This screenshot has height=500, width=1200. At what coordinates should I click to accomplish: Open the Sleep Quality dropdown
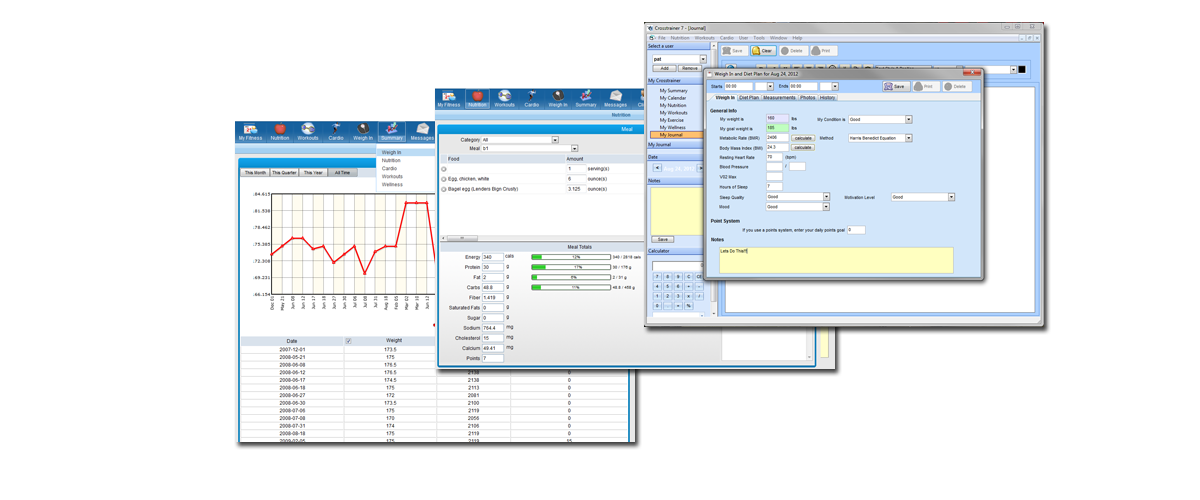(x=826, y=197)
